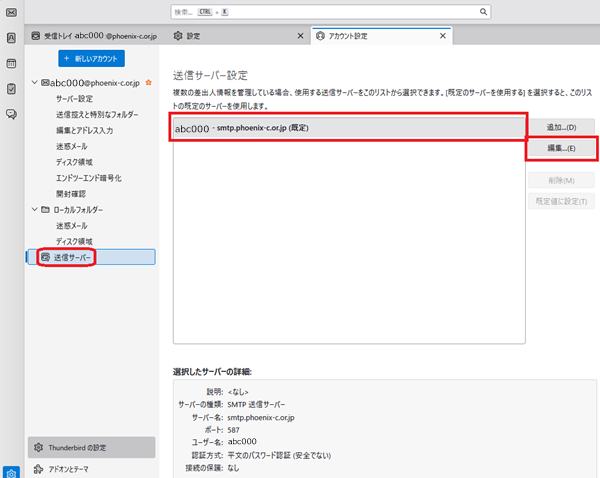Close the 設定 tab

[x=301, y=35]
